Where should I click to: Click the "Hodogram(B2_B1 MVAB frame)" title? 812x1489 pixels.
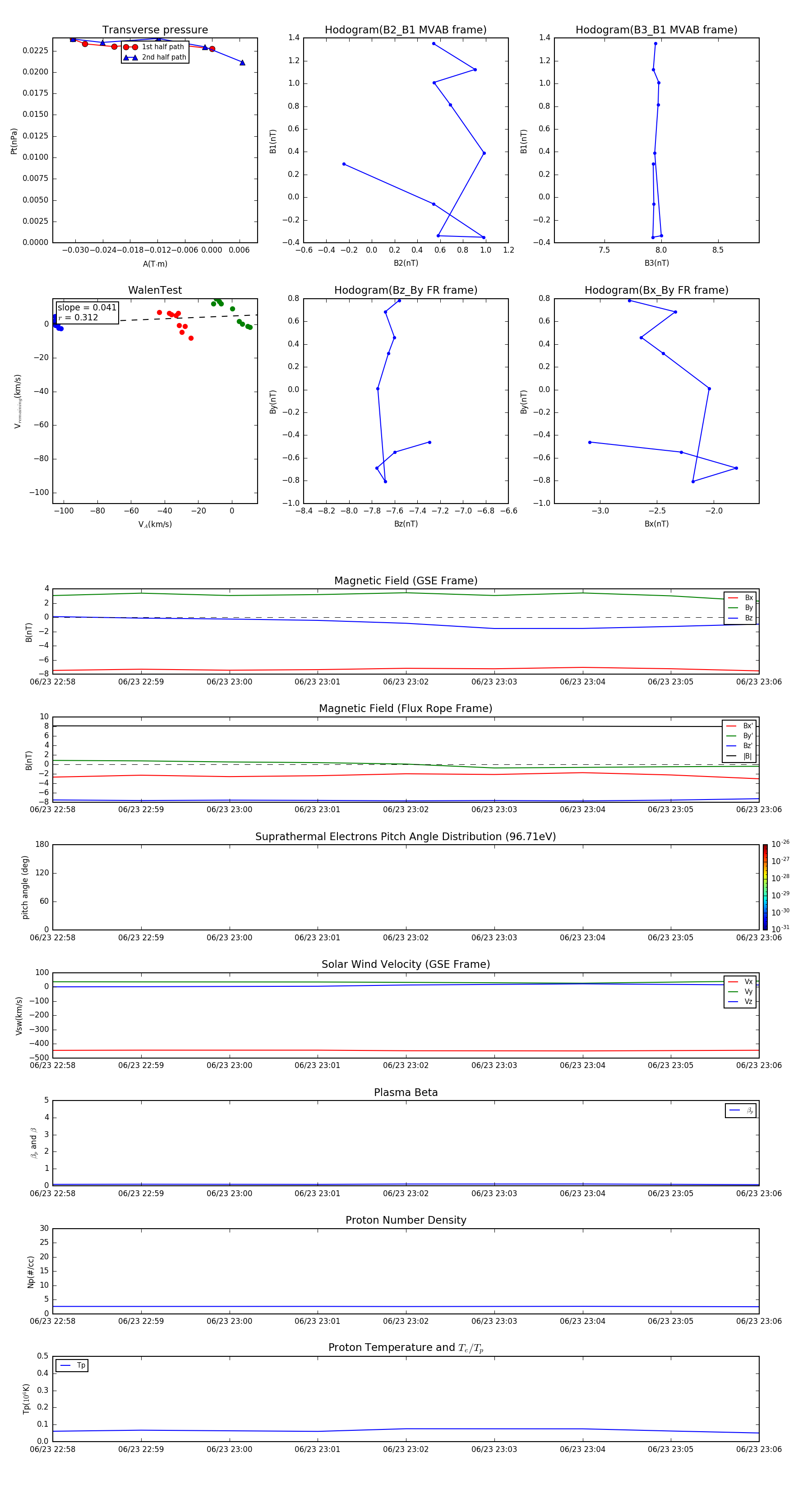[406, 30]
